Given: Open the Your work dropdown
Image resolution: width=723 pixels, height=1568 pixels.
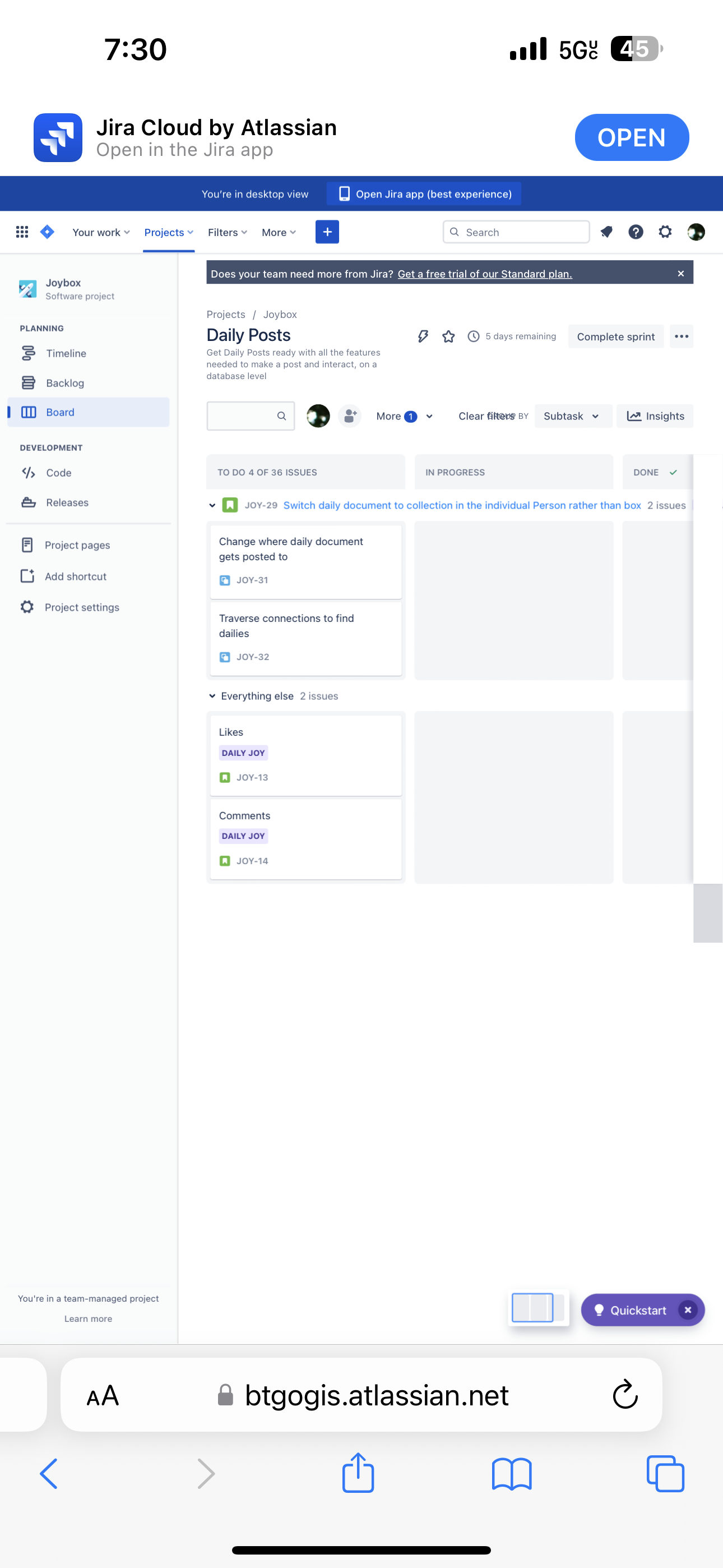Looking at the screenshot, I should coord(101,232).
